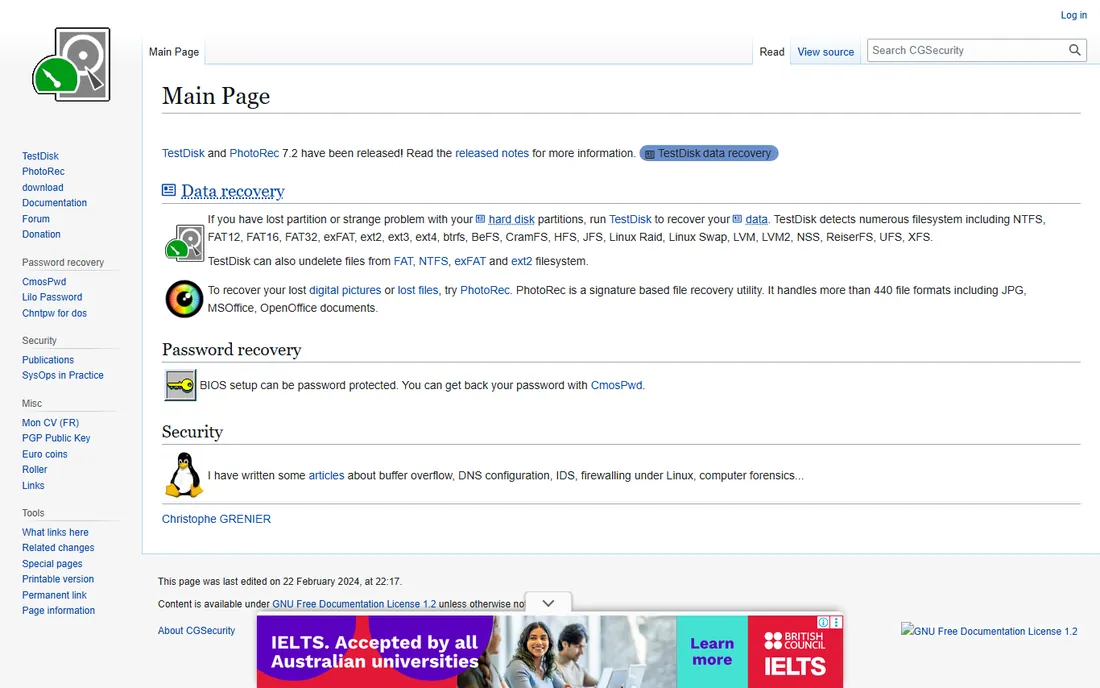This screenshot has width=1100, height=688.
Task: Click Learn more on IELTS ad
Action: (712, 652)
